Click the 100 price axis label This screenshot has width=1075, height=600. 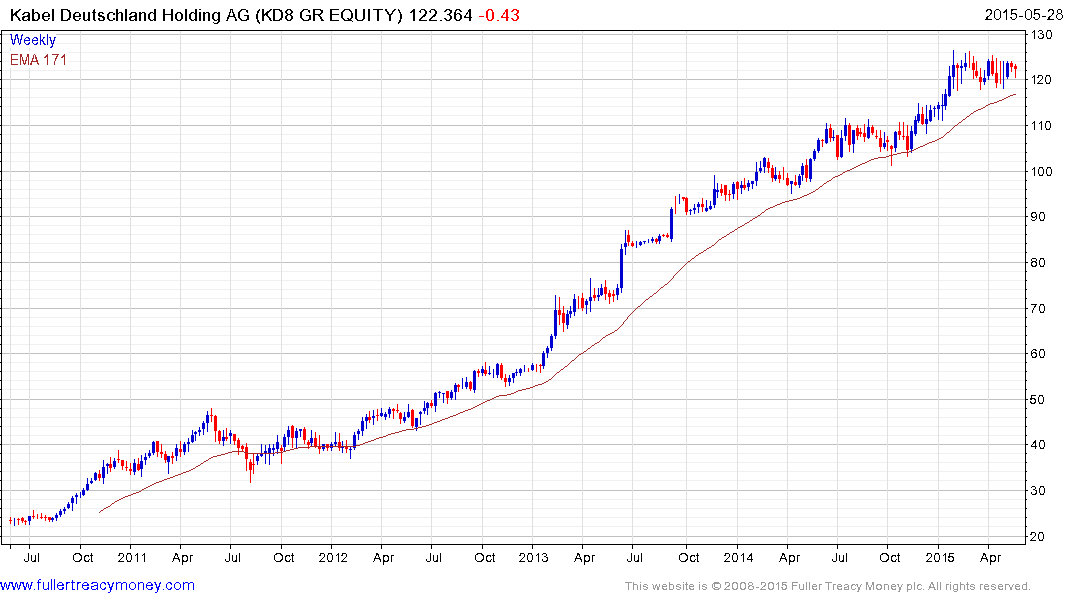tap(1041, 171)
